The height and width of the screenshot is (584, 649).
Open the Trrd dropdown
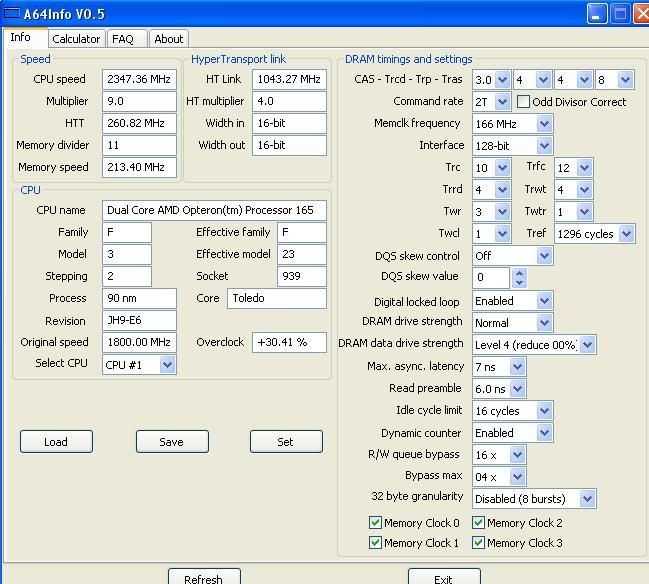point(491,189)
